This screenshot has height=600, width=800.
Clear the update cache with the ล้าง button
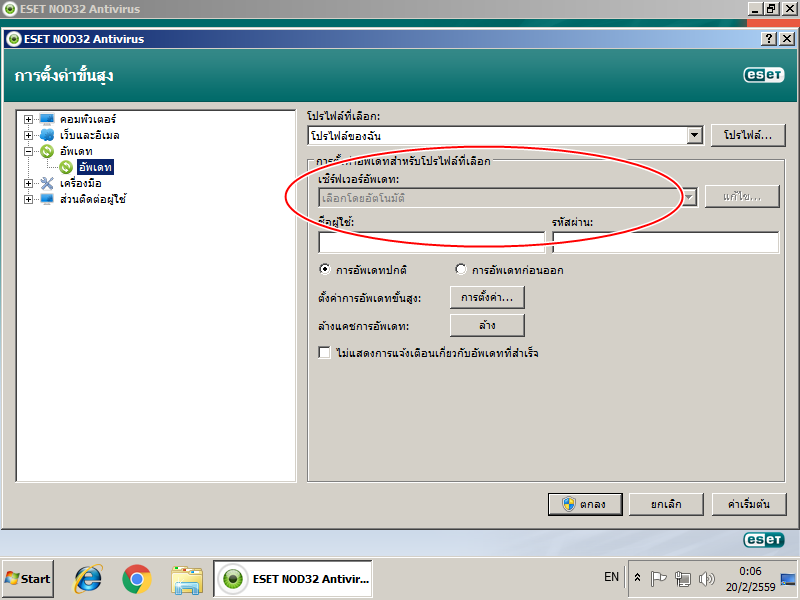click(487, 326)
